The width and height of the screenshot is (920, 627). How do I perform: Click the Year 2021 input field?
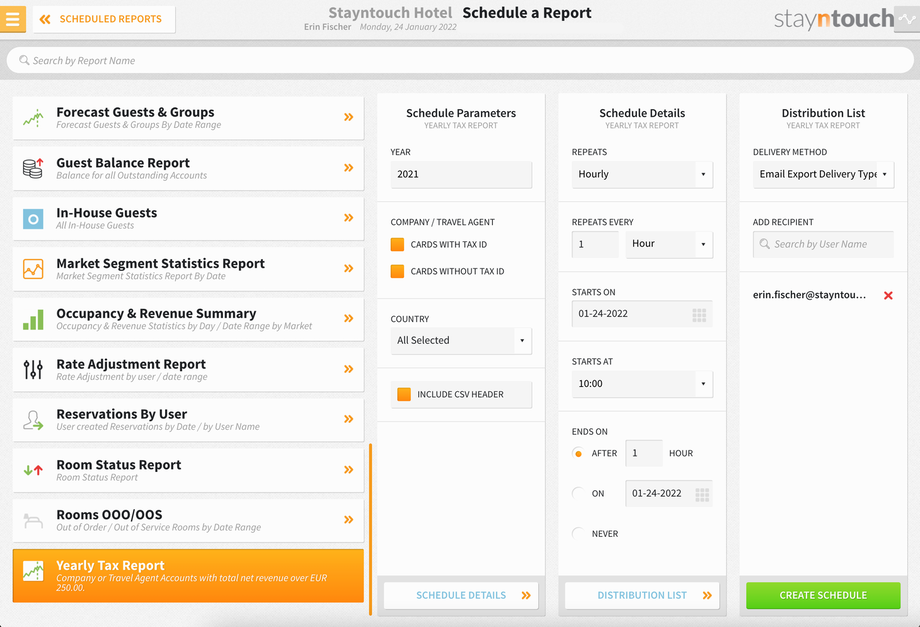click(461, 175)
